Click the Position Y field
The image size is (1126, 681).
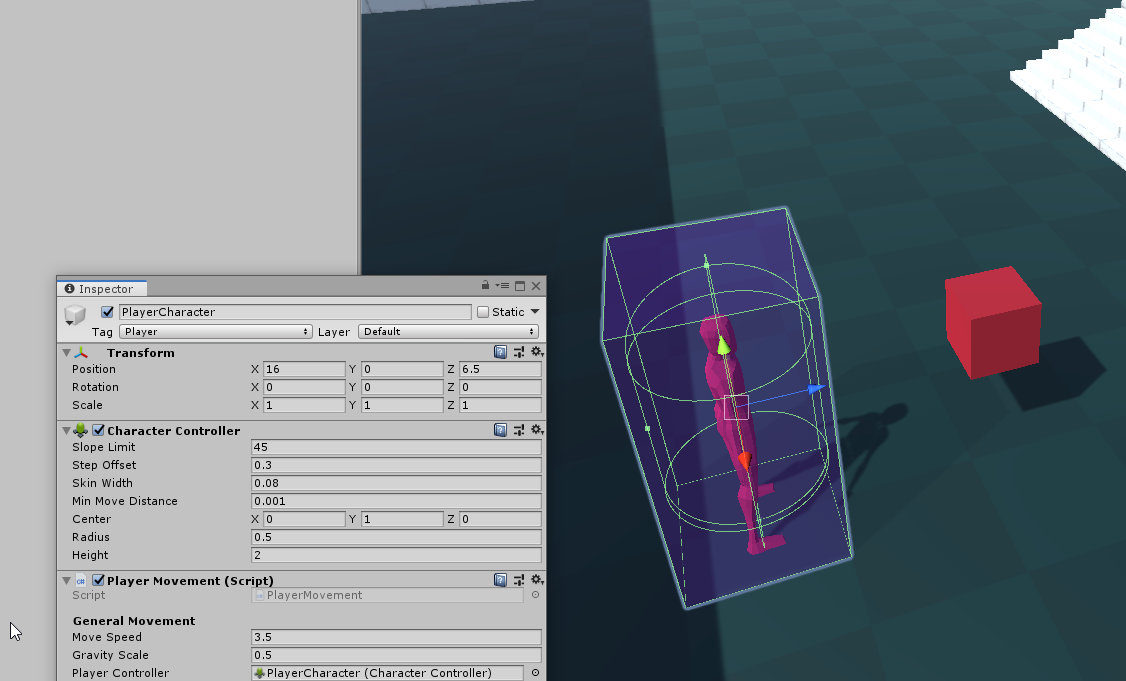[402, 369]
